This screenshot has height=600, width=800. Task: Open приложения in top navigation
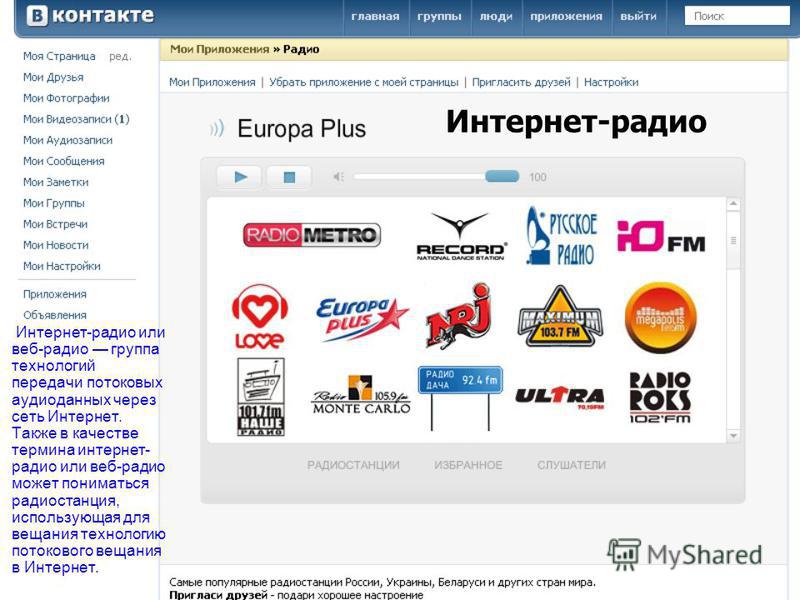566,16
